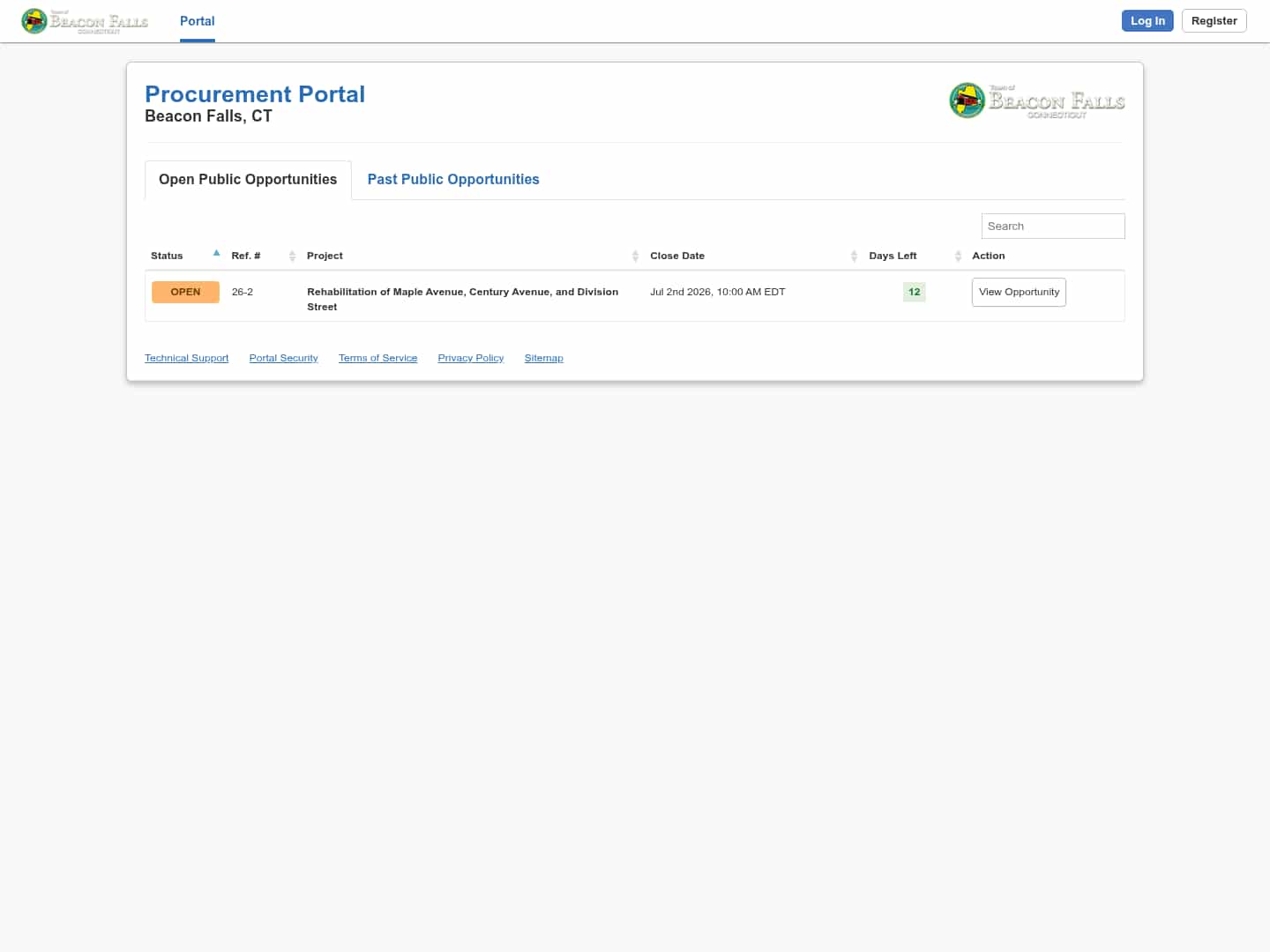Select Open Public Opportunities tab

point(248,180)
